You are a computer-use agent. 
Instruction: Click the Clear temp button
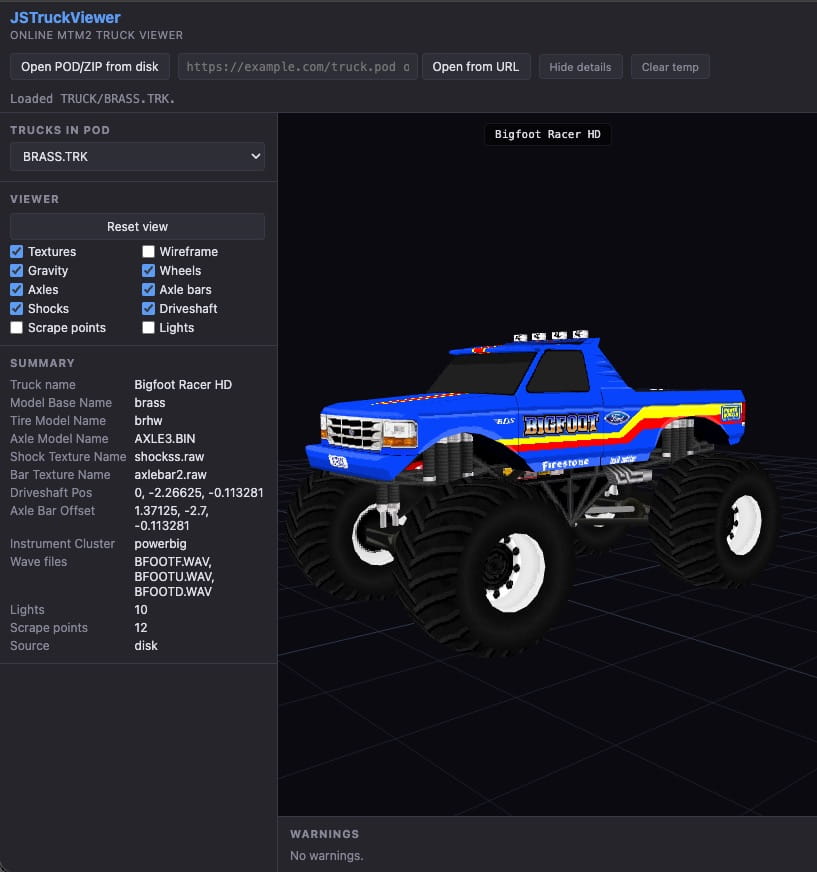click(x=670, y=67)
